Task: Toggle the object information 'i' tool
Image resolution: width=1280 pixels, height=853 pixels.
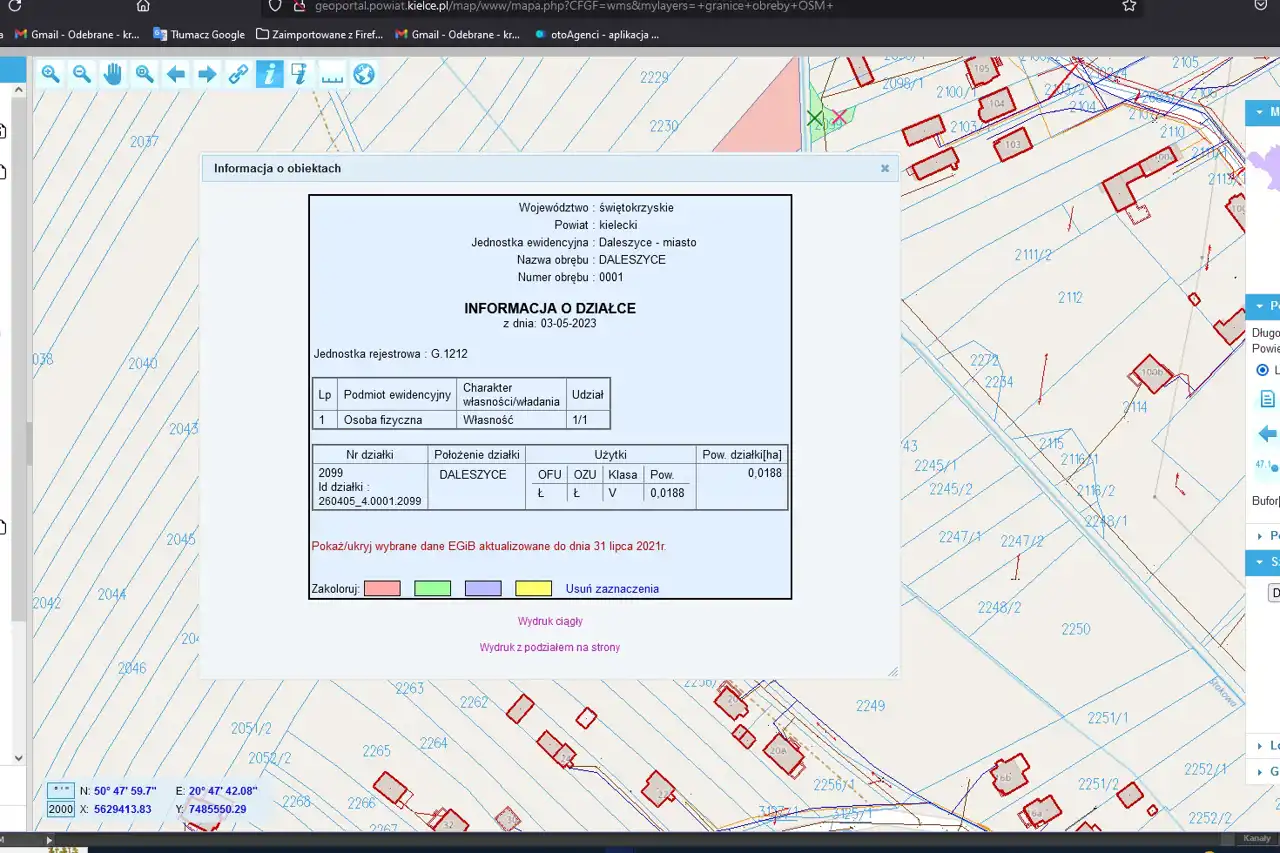Action: coord(269,74)
